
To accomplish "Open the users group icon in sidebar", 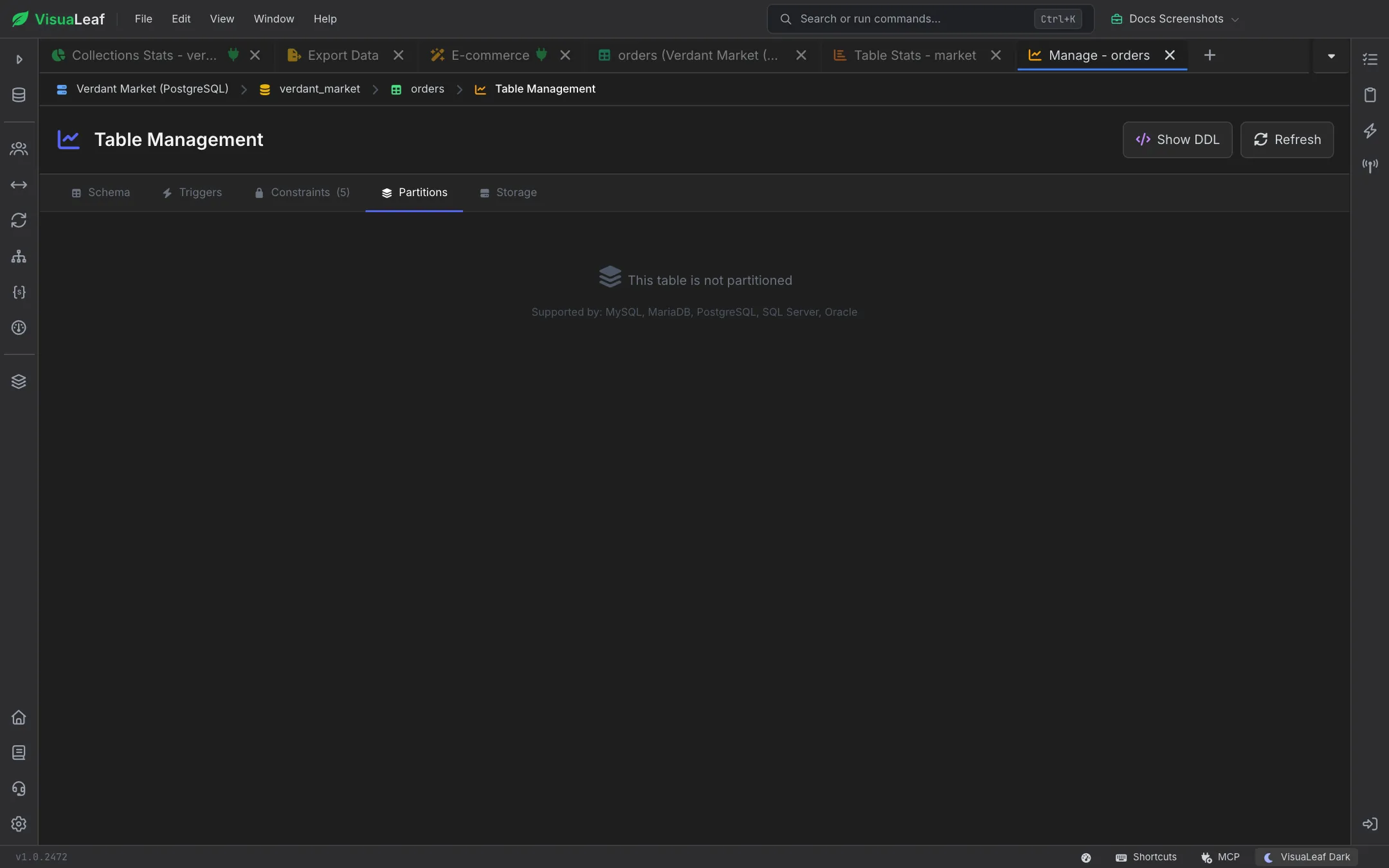I will (19, 149).
